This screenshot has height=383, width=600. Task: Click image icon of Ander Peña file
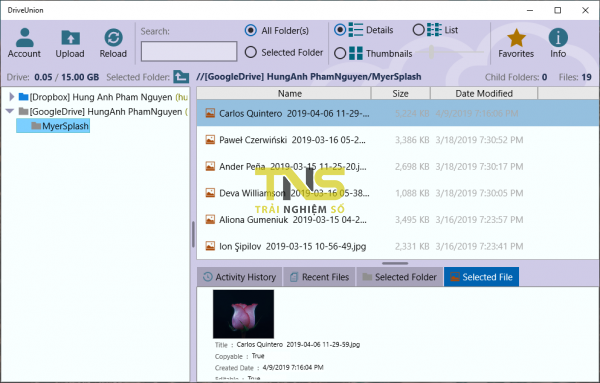[210, 166]
